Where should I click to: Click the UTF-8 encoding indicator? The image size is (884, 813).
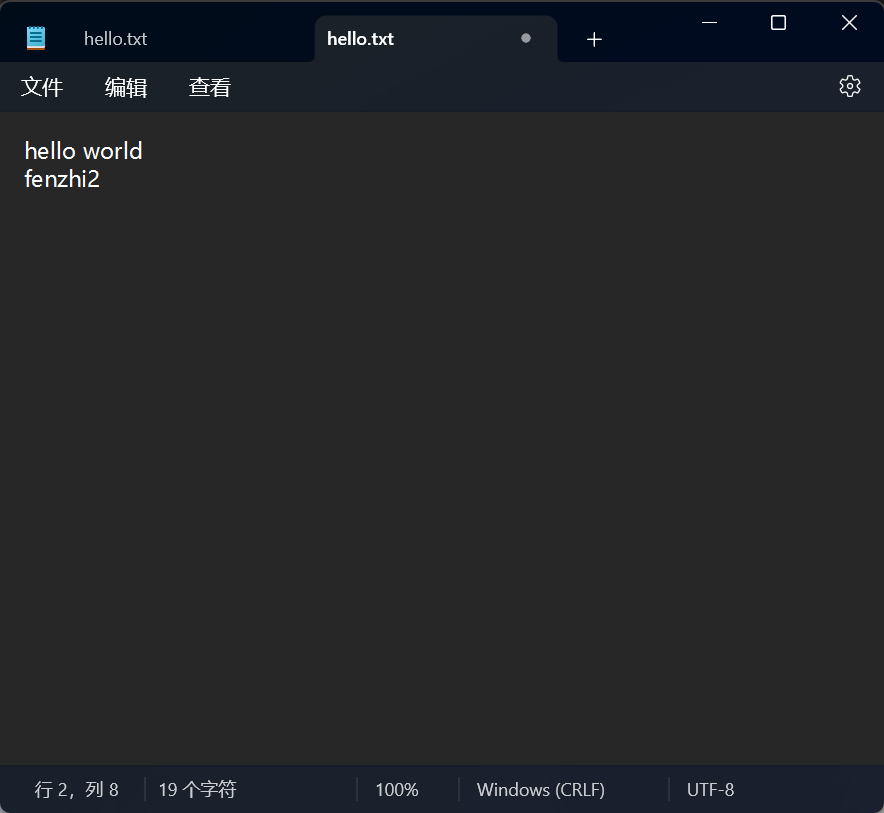click(x=710, y=789)
